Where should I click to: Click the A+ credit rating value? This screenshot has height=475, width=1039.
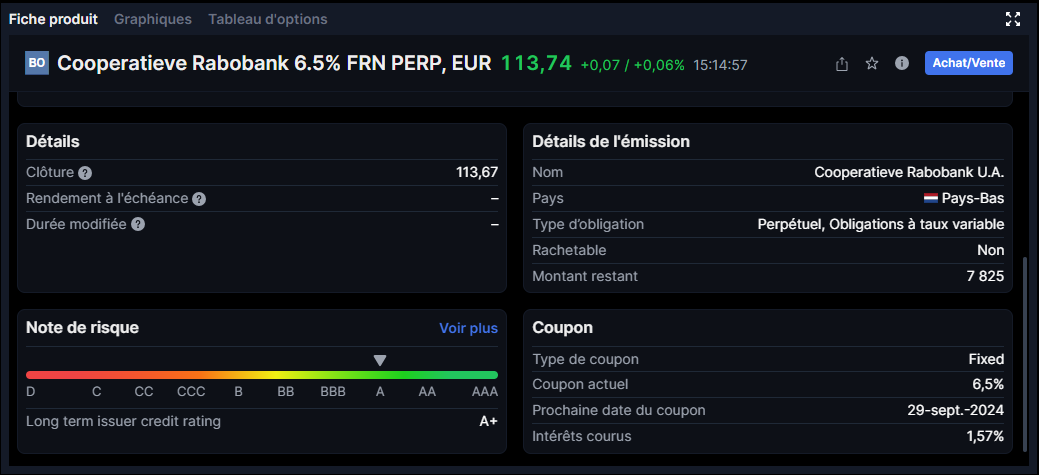(488, 421)
